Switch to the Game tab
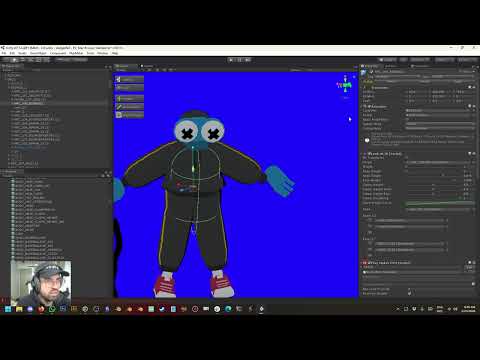The image size is (480, 360). [147, 66]
